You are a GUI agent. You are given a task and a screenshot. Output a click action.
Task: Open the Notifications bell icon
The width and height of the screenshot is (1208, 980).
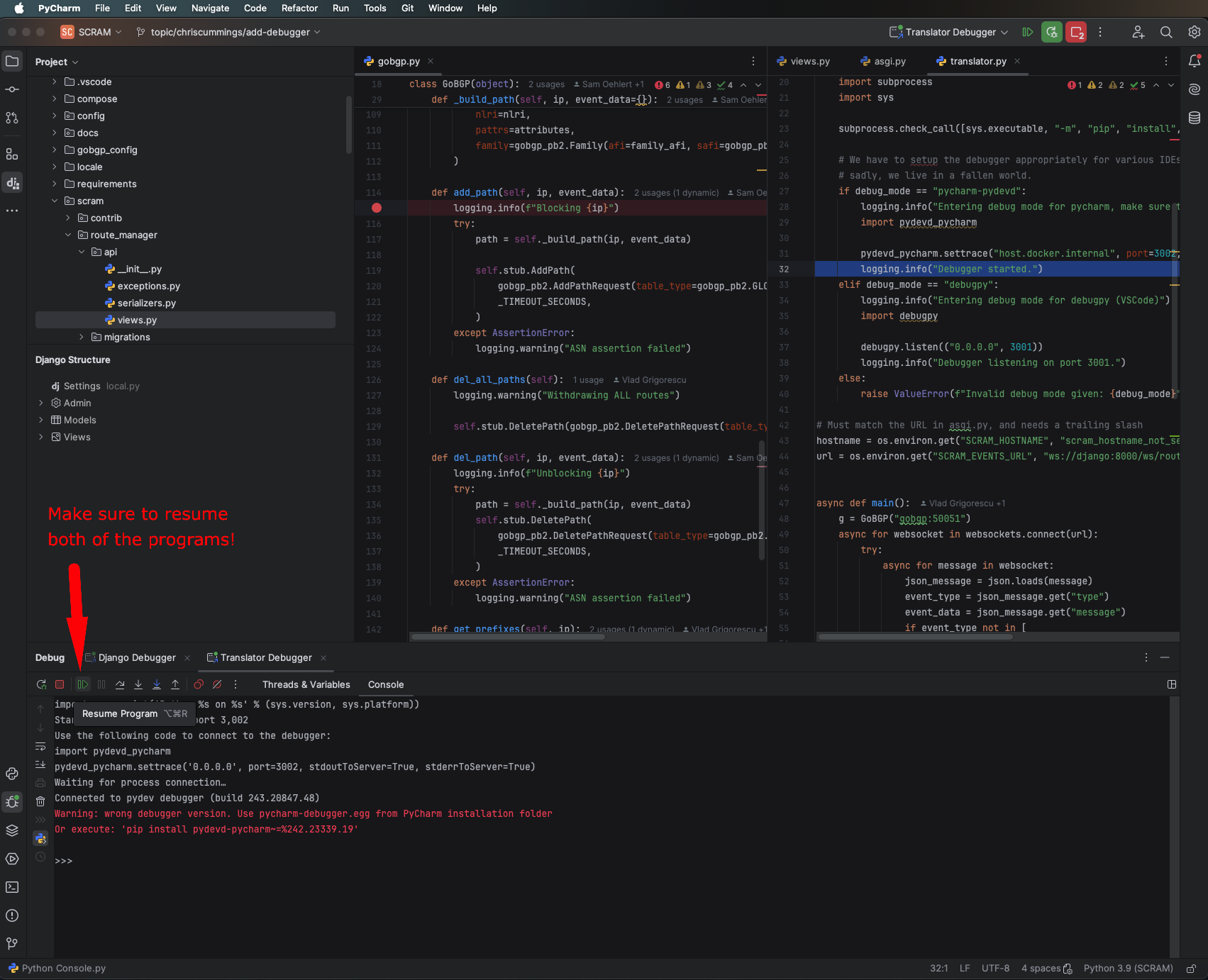1195,61
